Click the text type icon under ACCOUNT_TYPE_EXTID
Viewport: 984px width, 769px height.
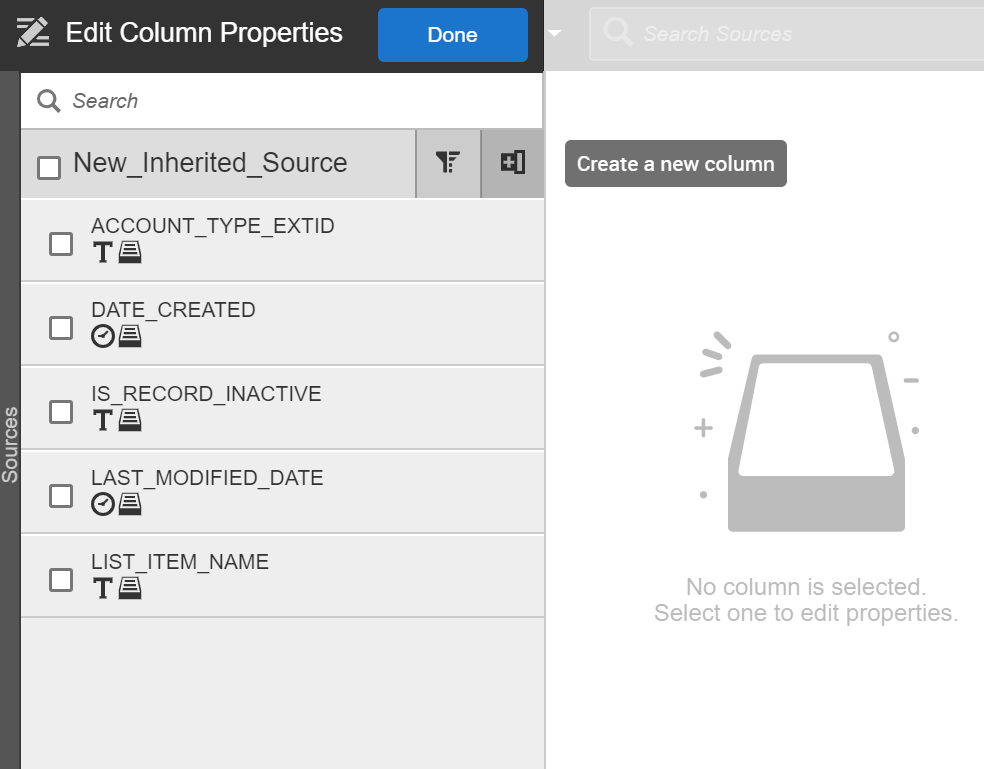click(x=102, y=252)
